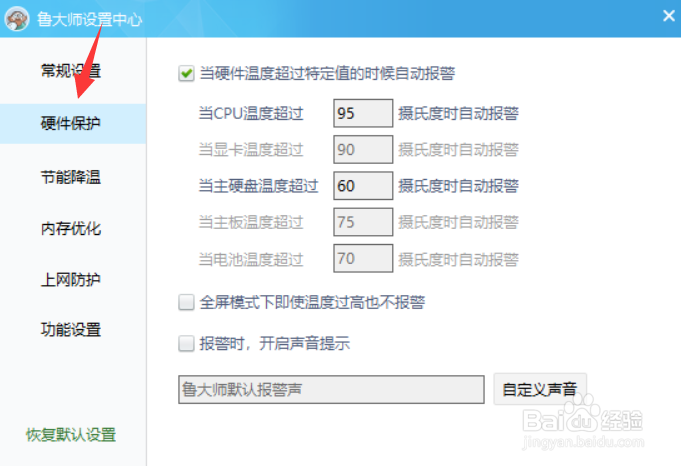
Task: Click the 当主硬盘温度超过 label
Action: pyautogui.click(x=258, y=186)
